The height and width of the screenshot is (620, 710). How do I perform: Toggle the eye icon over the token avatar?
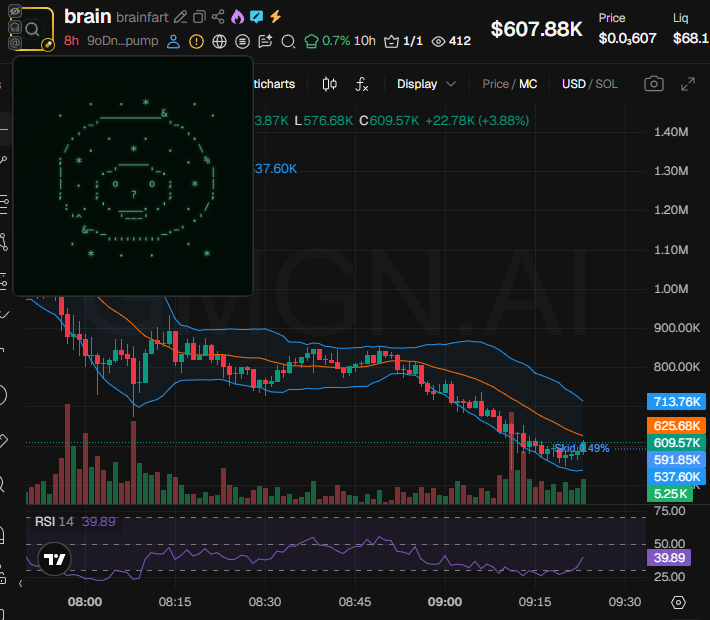pyautogui.click(x=15, y=11)
